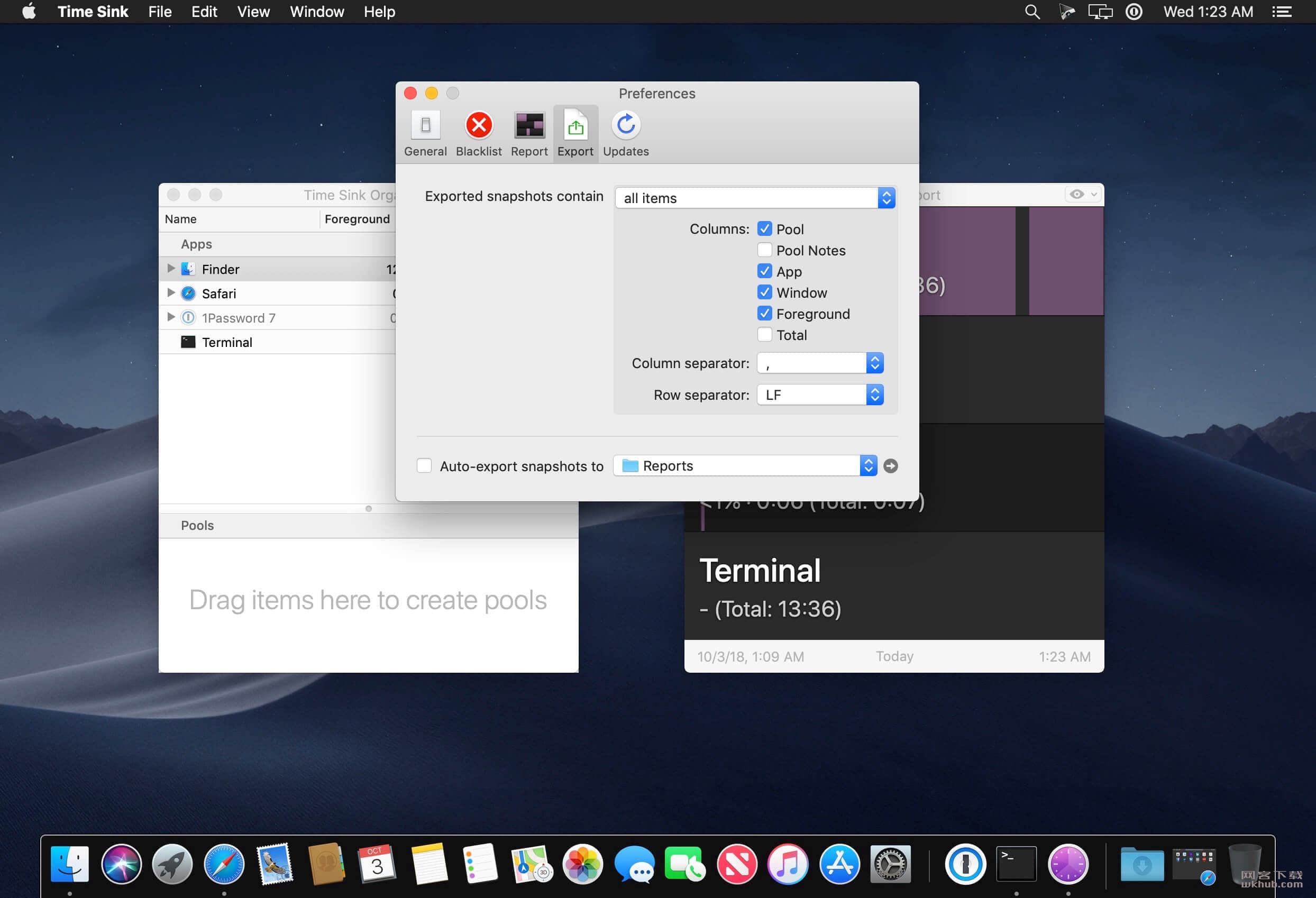Screen dimensions: 1316x898
Task: Switch to the Report preferences tab
Action: coord(529,134)
